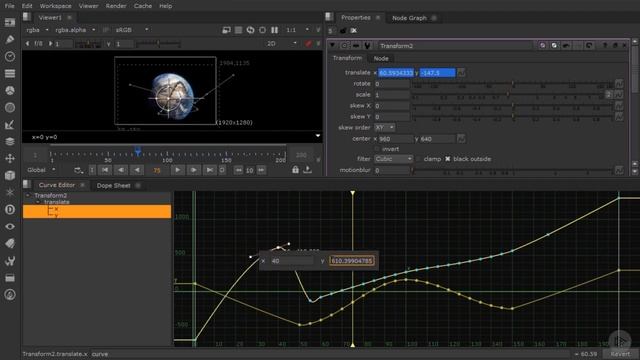This screenshot has height=360, width=640.
Task: Enable the clamp checkbox
Action: (418, 159)
